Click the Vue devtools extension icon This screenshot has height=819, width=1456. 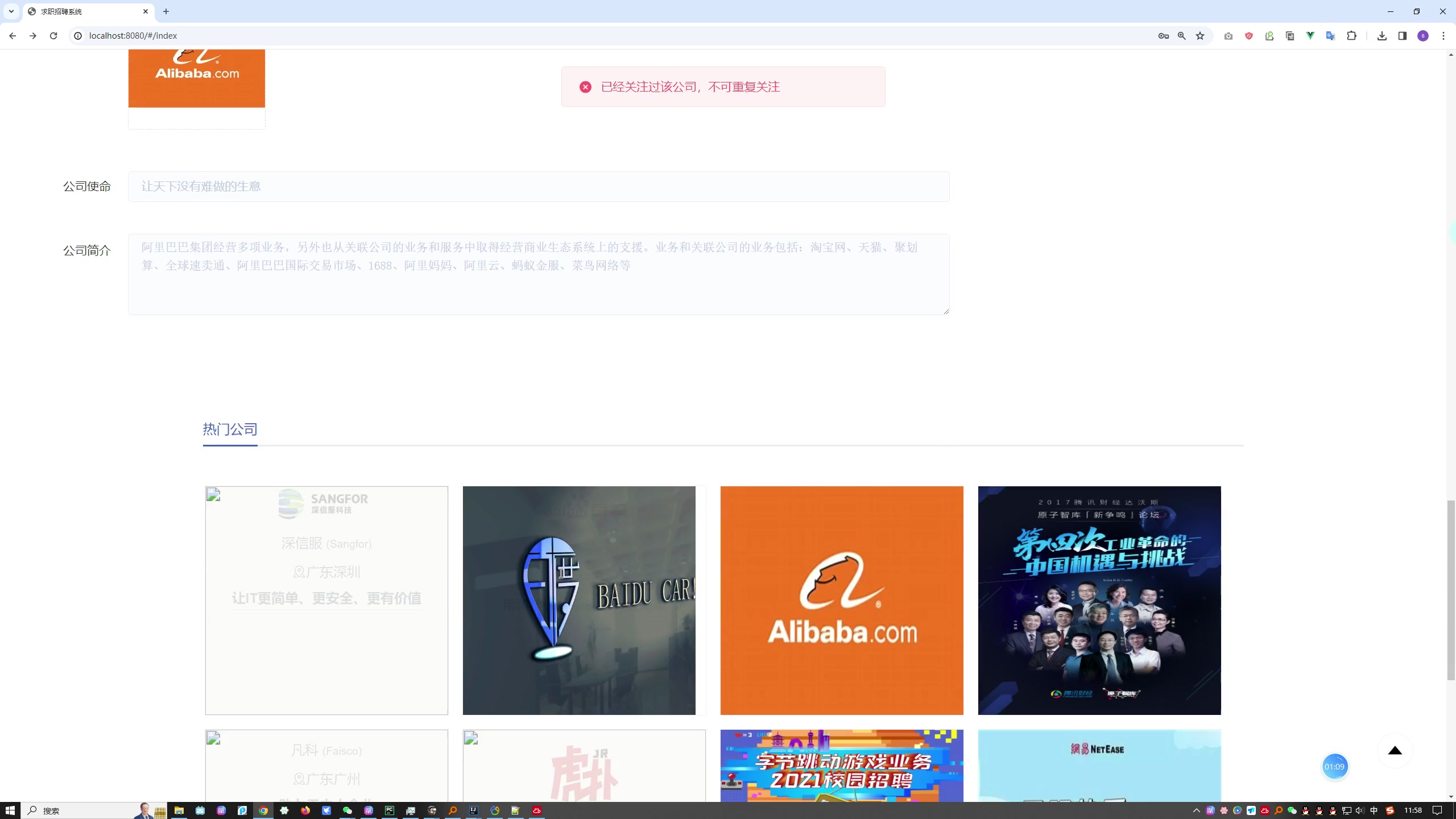click(1310, 36)
